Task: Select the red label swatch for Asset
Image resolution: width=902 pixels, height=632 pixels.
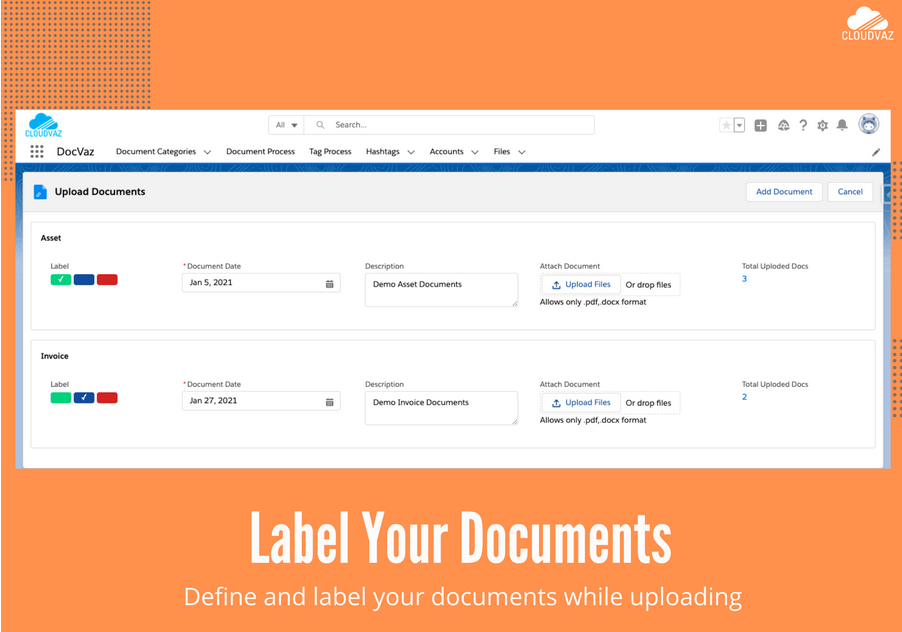Action: coord(107,279)
